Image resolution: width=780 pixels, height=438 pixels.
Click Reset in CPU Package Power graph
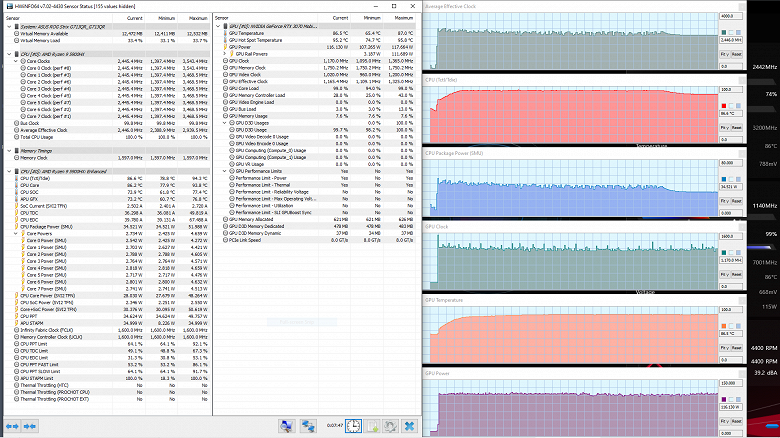pyautogui.click(x=737, y=201)
